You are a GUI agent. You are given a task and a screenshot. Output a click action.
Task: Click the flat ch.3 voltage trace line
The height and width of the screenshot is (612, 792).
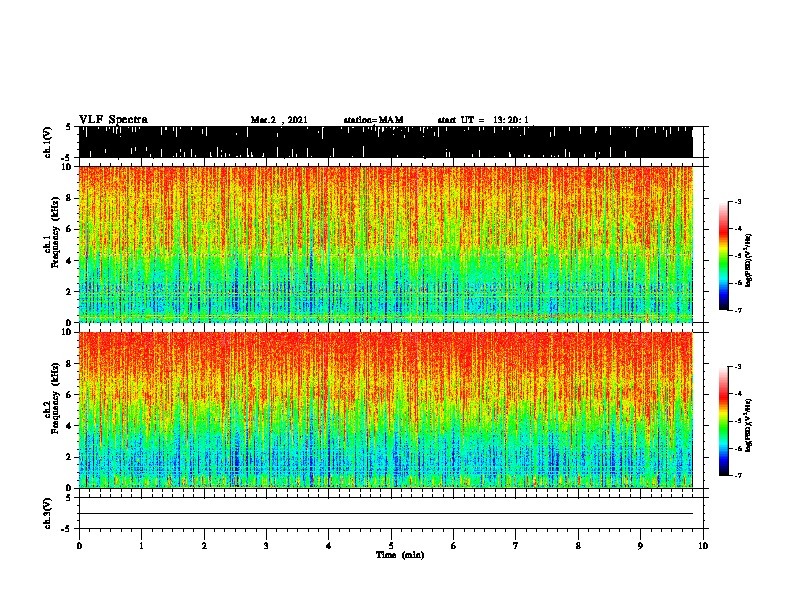click(x=385, y=514)
